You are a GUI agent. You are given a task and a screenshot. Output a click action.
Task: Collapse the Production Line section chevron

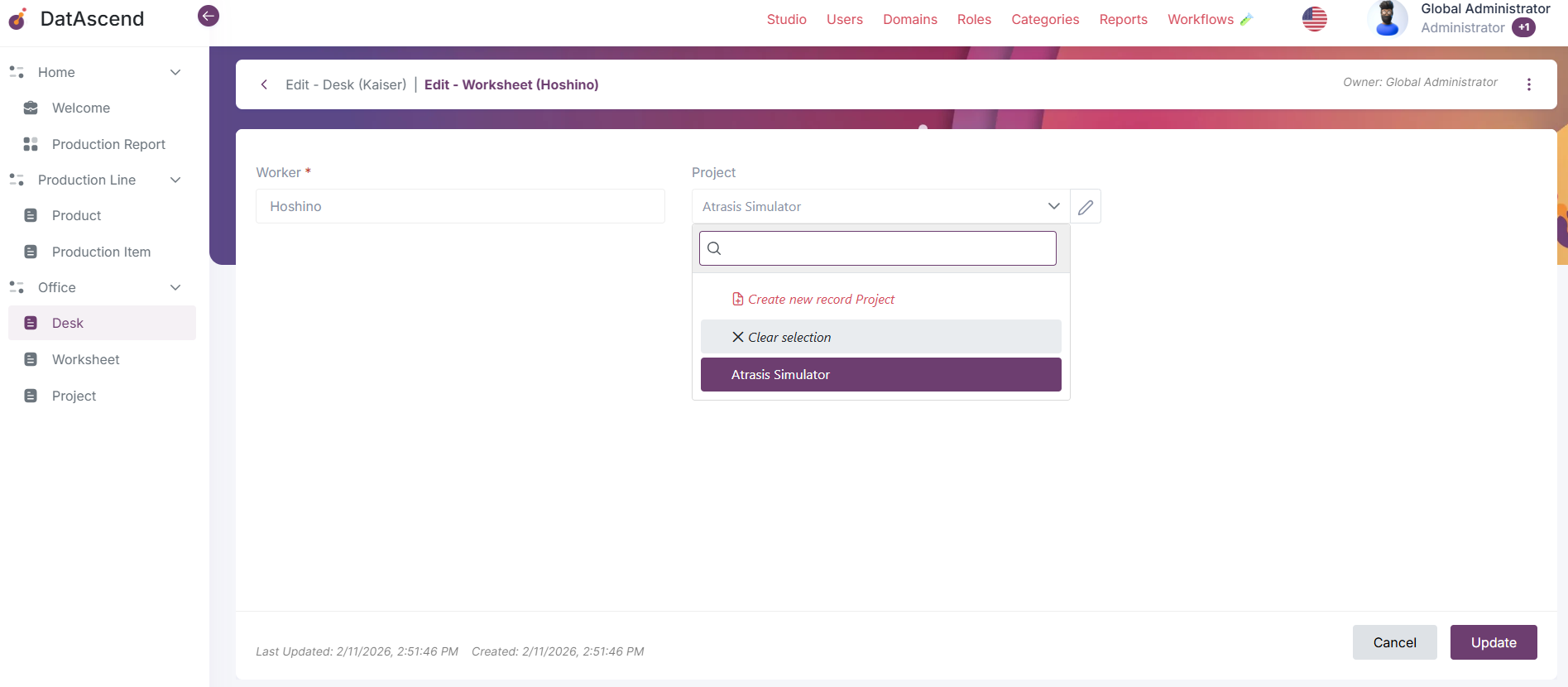coord(175,180)
